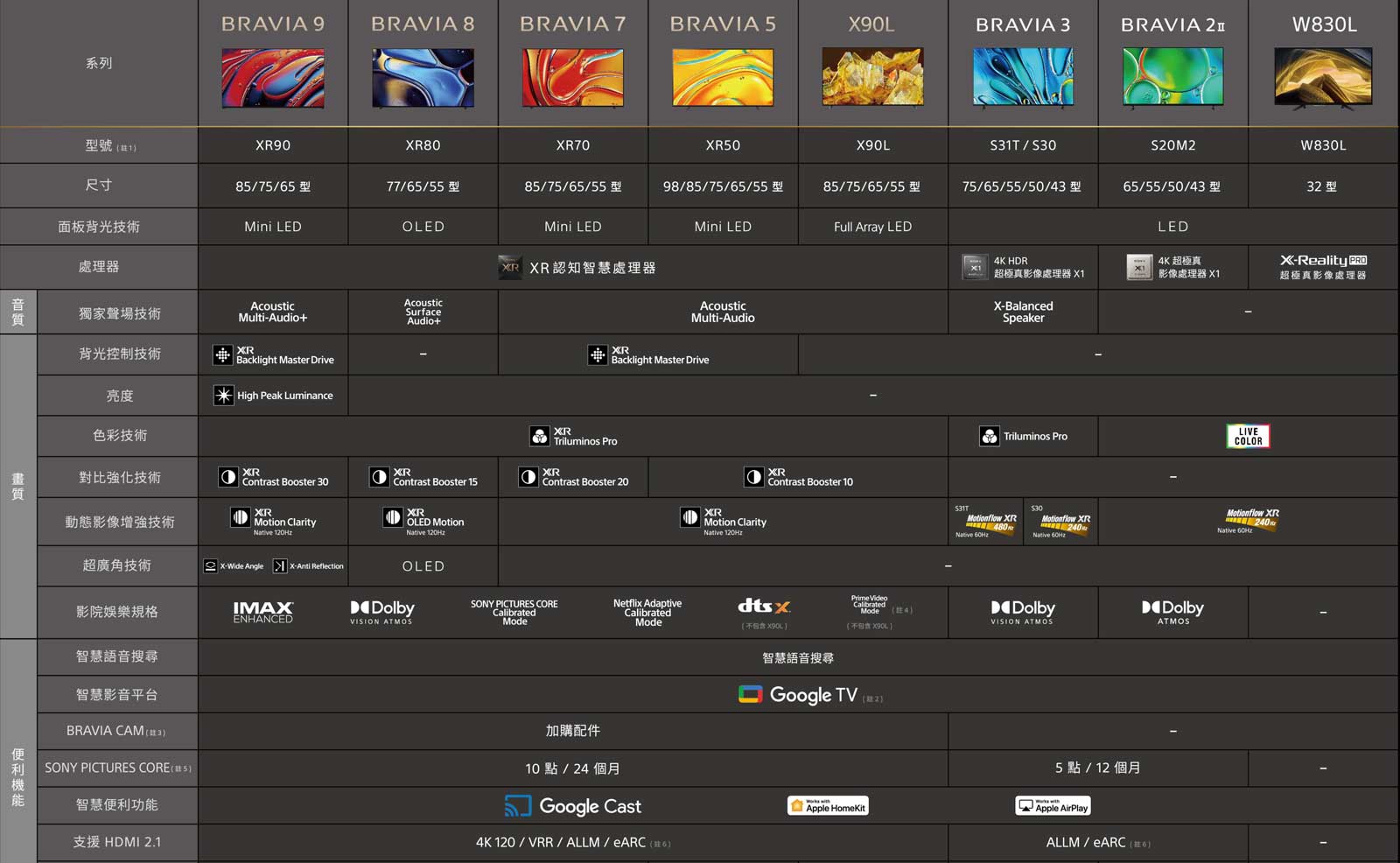1400x863 pixels.
Task: Click the X90L TV thumbnail
Action: [x=872, y=78]
